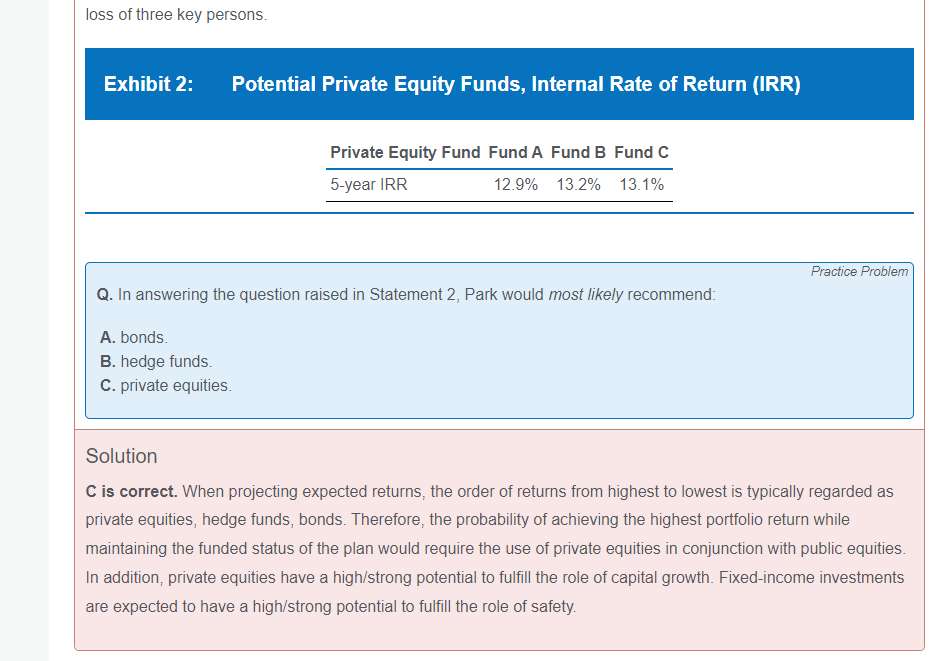This screenshot has height=661, width=944.
Task: Click the 'loss of three key persons' text
Action: click(176, 16)
